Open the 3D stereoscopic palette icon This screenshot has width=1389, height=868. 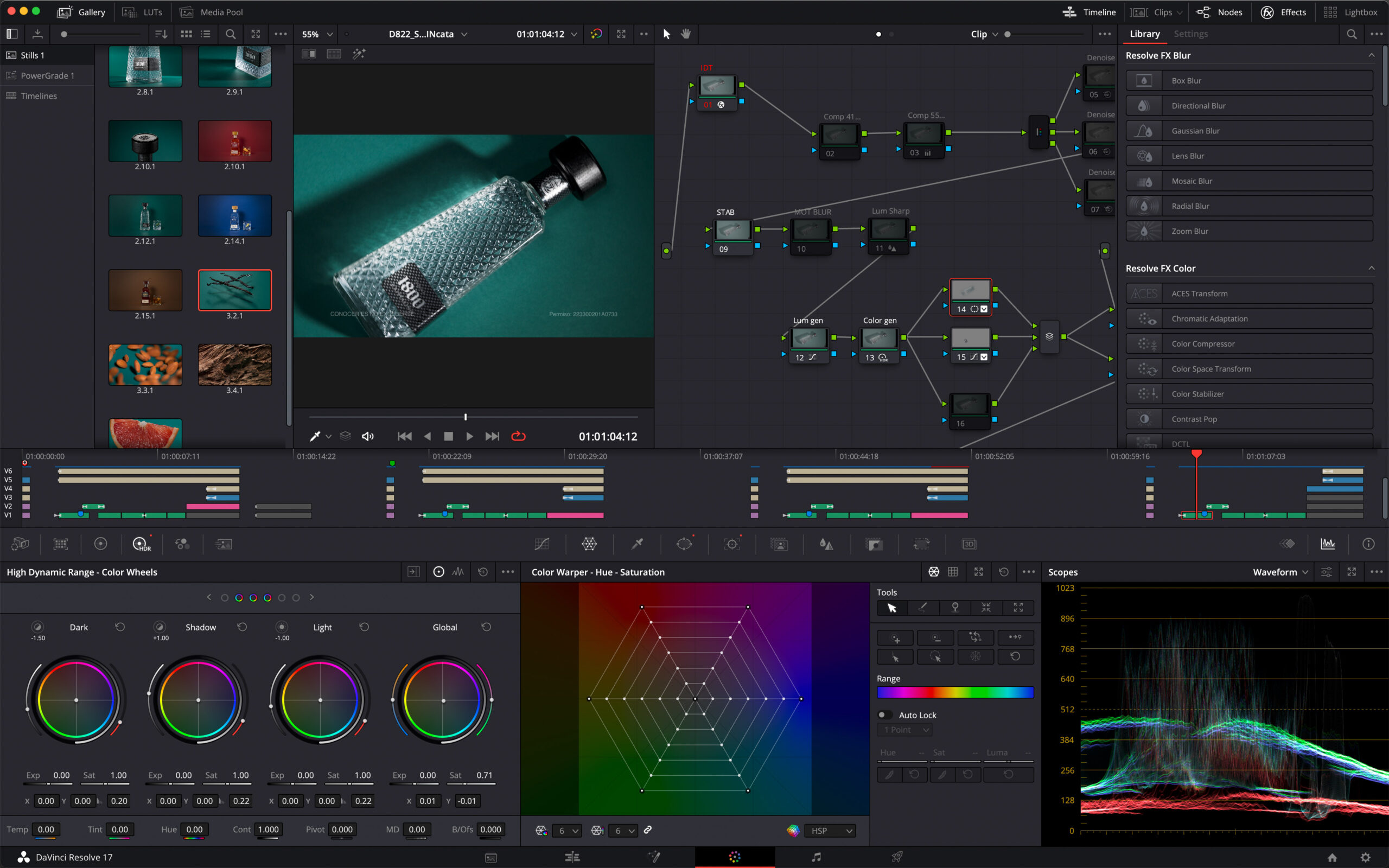tap(969, 544)
